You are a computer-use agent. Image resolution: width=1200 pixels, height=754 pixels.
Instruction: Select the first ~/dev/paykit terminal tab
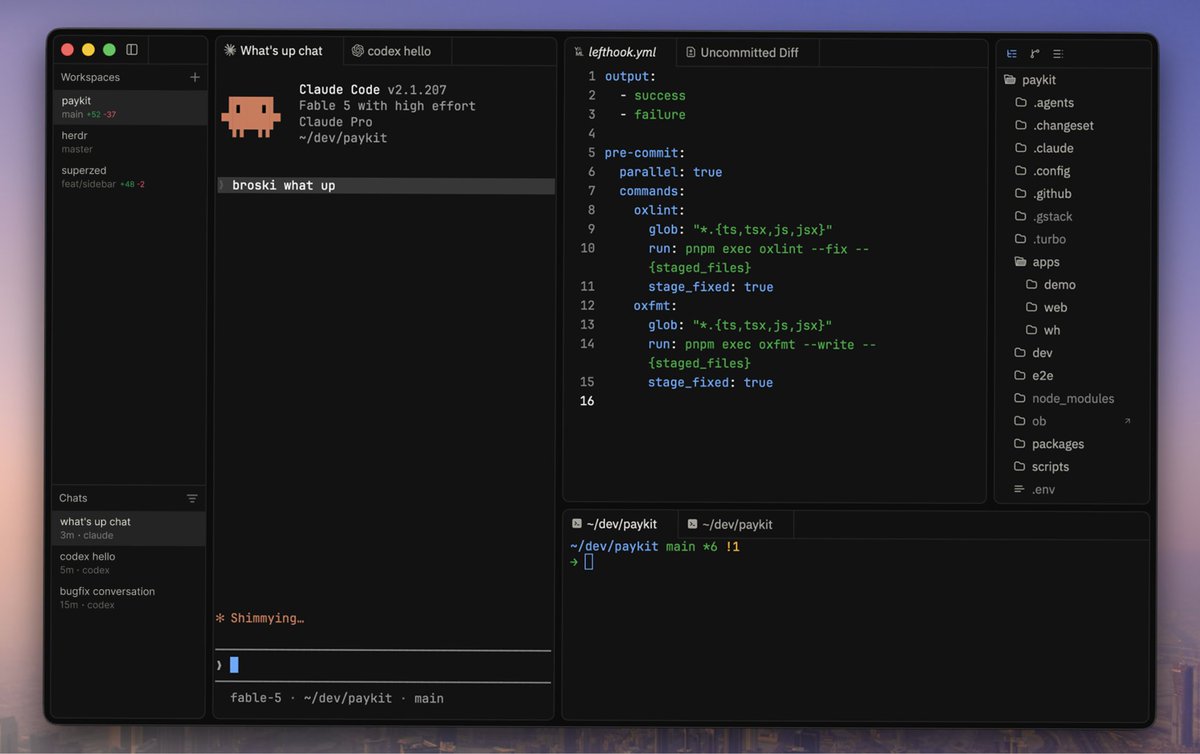620,524
